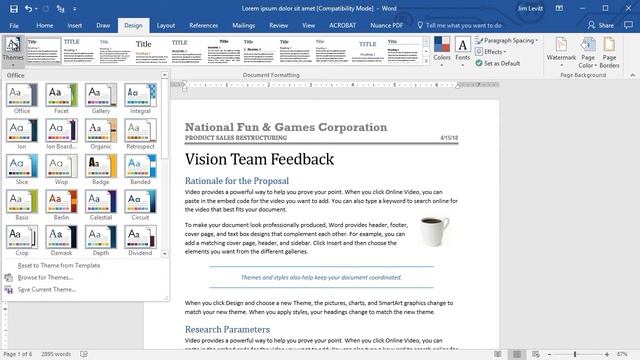Click Set as Default
This screenshot has width=640, height=360.
pyautogui.click(x=498, y=63)
